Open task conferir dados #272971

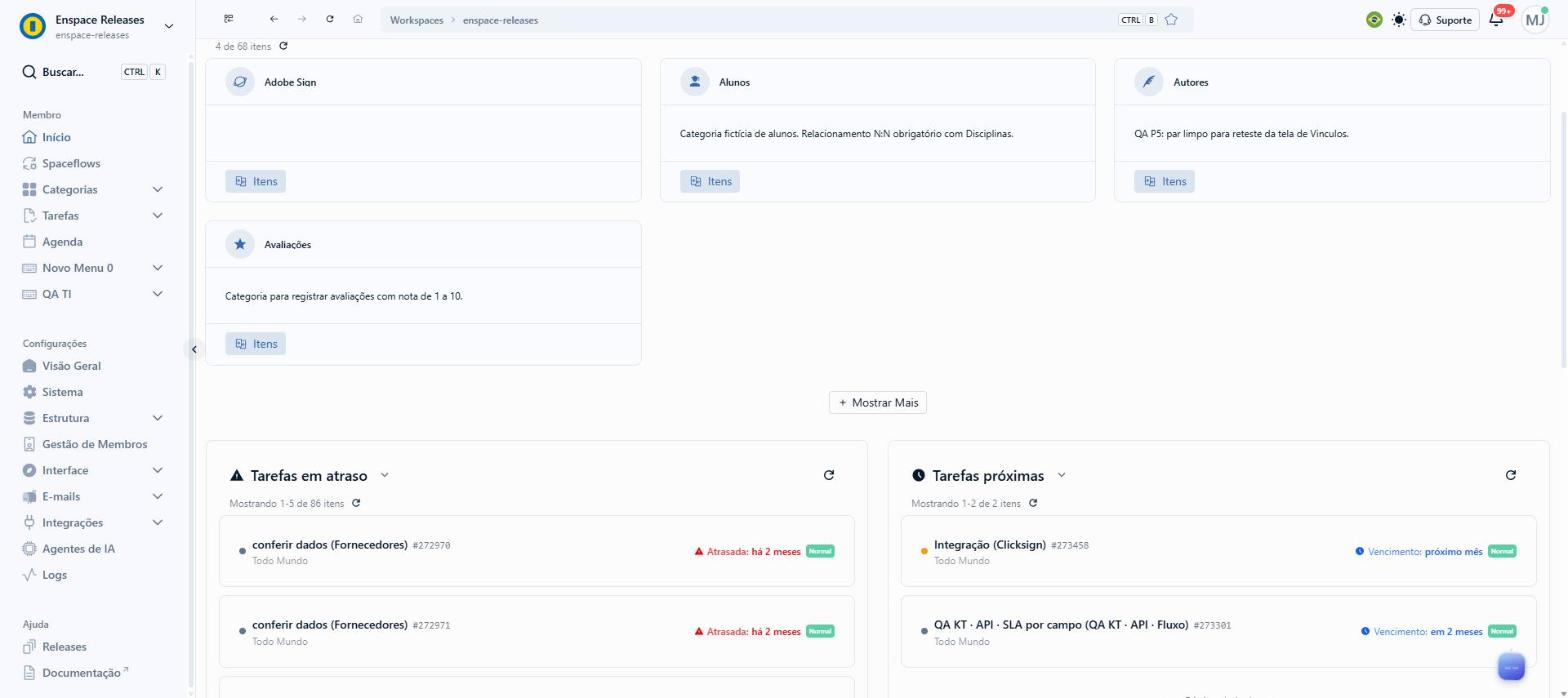(x=537, y=632)
